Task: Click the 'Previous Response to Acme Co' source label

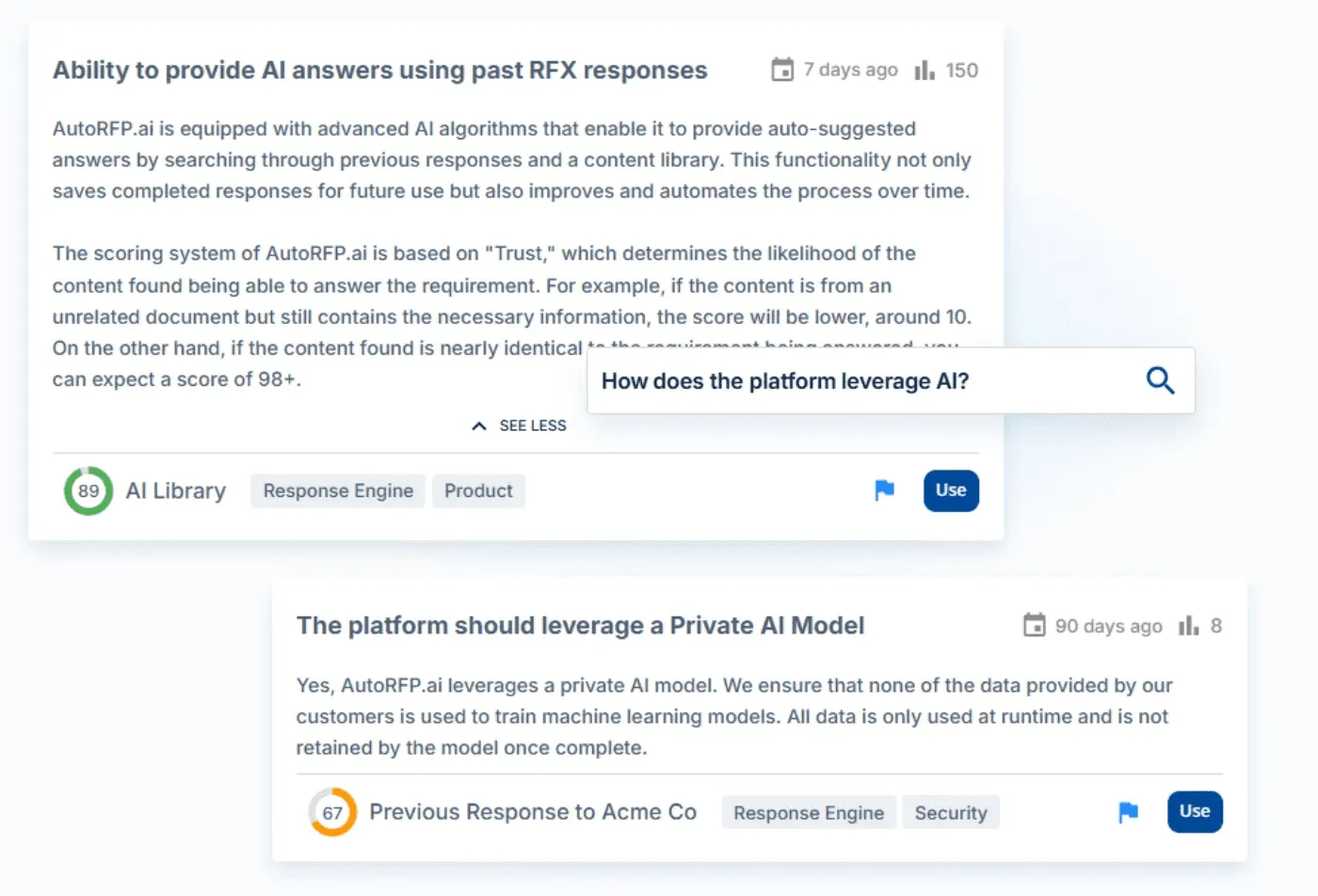Action: (533, 812)
